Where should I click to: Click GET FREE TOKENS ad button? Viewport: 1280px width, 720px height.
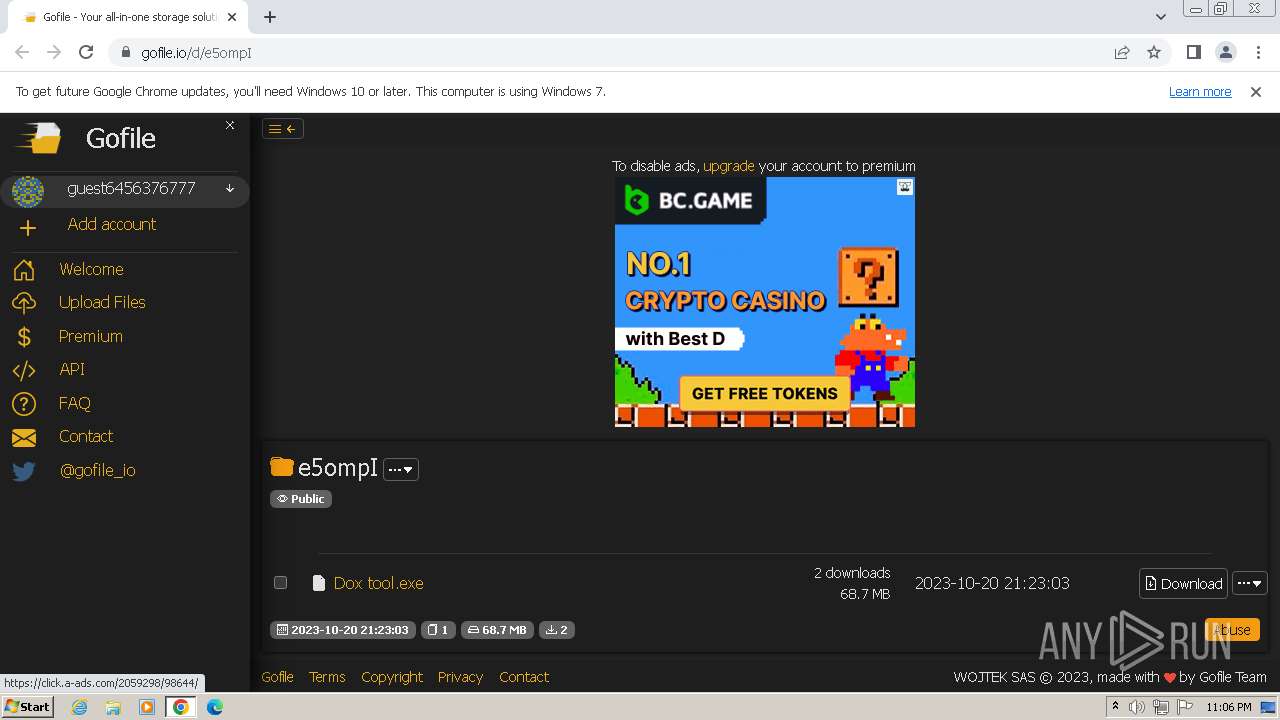pos(764,393)
